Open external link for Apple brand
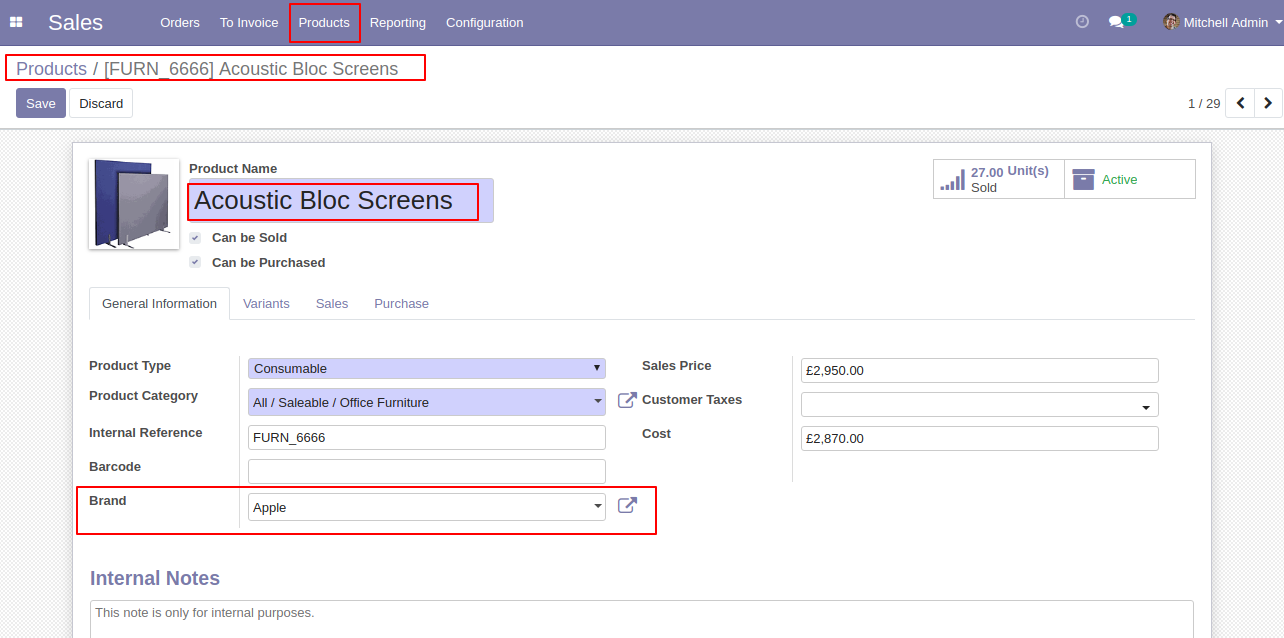The width and height of the screenshot is (1284, 638). (x=627, y=505)
